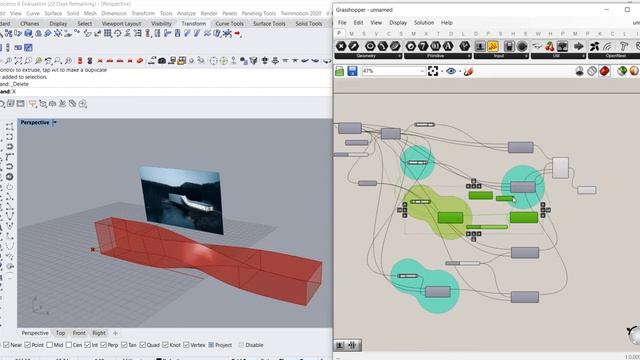Click the array grid icon in Transform toolbar
This screenshot has width=640, height=360.
[x=108, y=34]
